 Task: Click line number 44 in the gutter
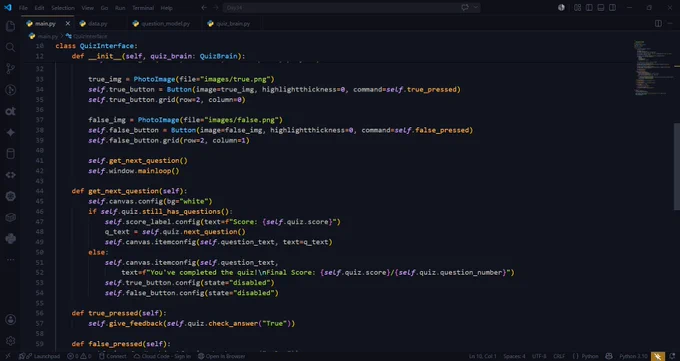39,191
